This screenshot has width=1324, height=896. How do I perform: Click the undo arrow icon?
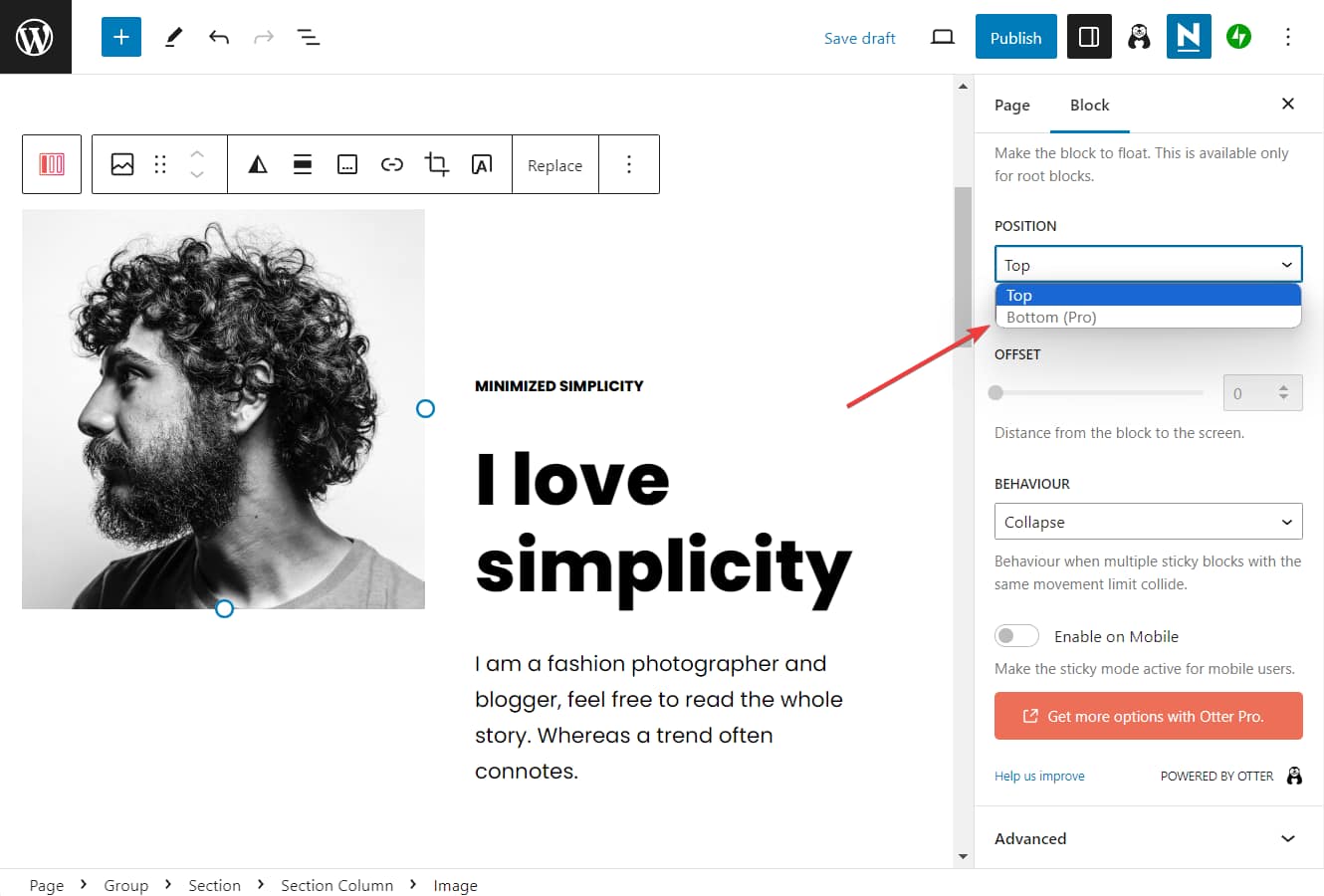219,37
